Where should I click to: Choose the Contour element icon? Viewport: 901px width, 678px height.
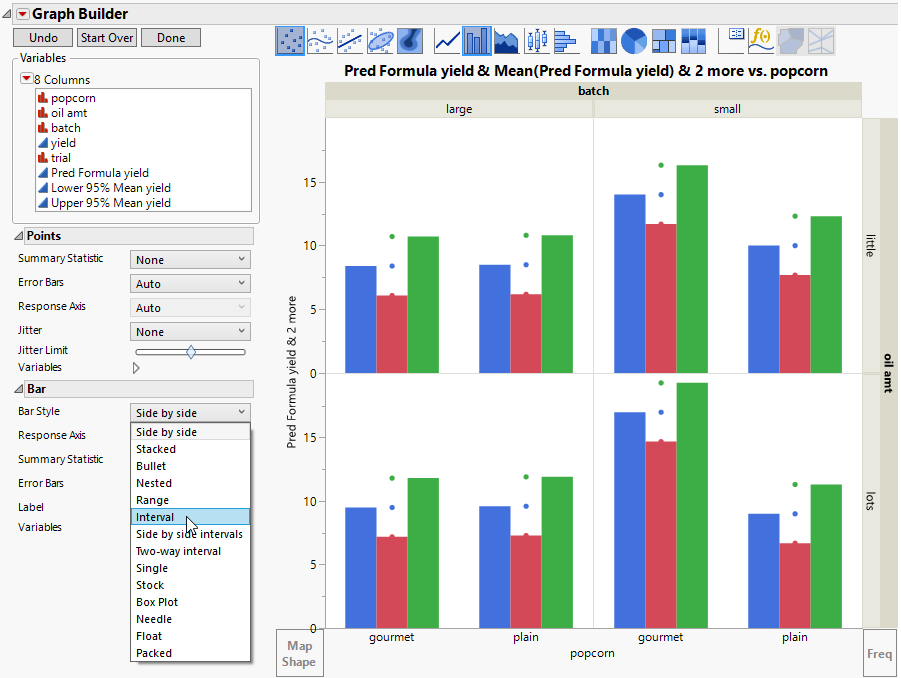click(409, 40)
